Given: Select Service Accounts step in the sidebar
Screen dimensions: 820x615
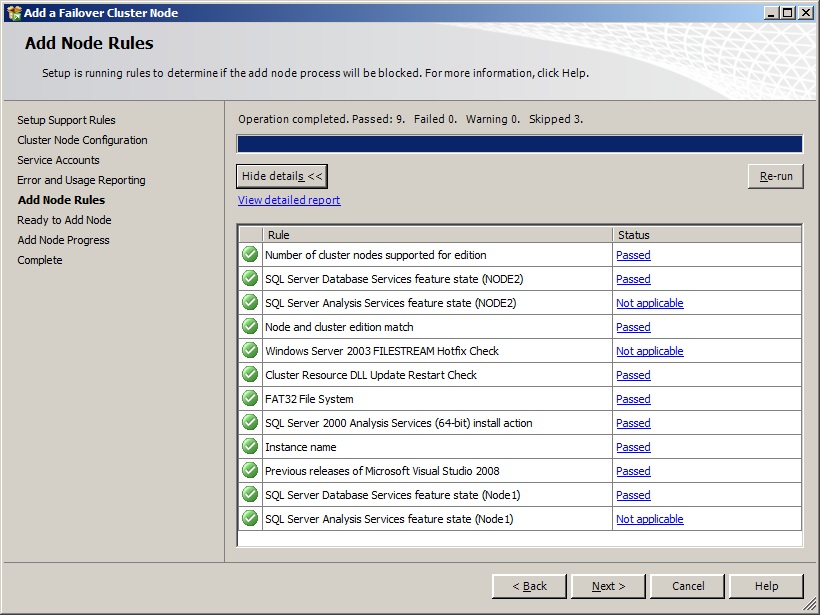Looking at the screenshot, I should [x=58, y=160].
